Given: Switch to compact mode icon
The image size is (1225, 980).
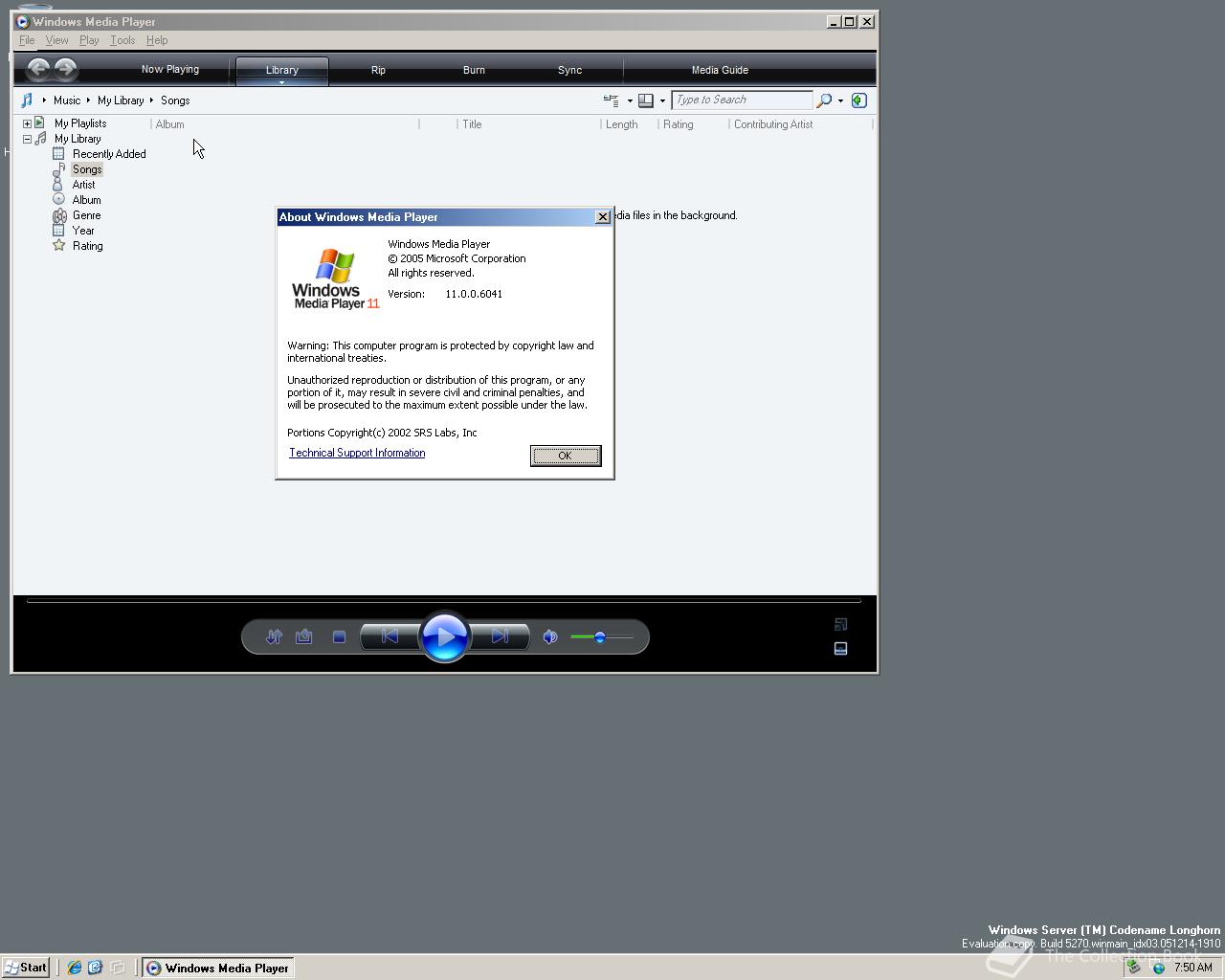Looking at the screenshot, I should [x=841, y=648].
